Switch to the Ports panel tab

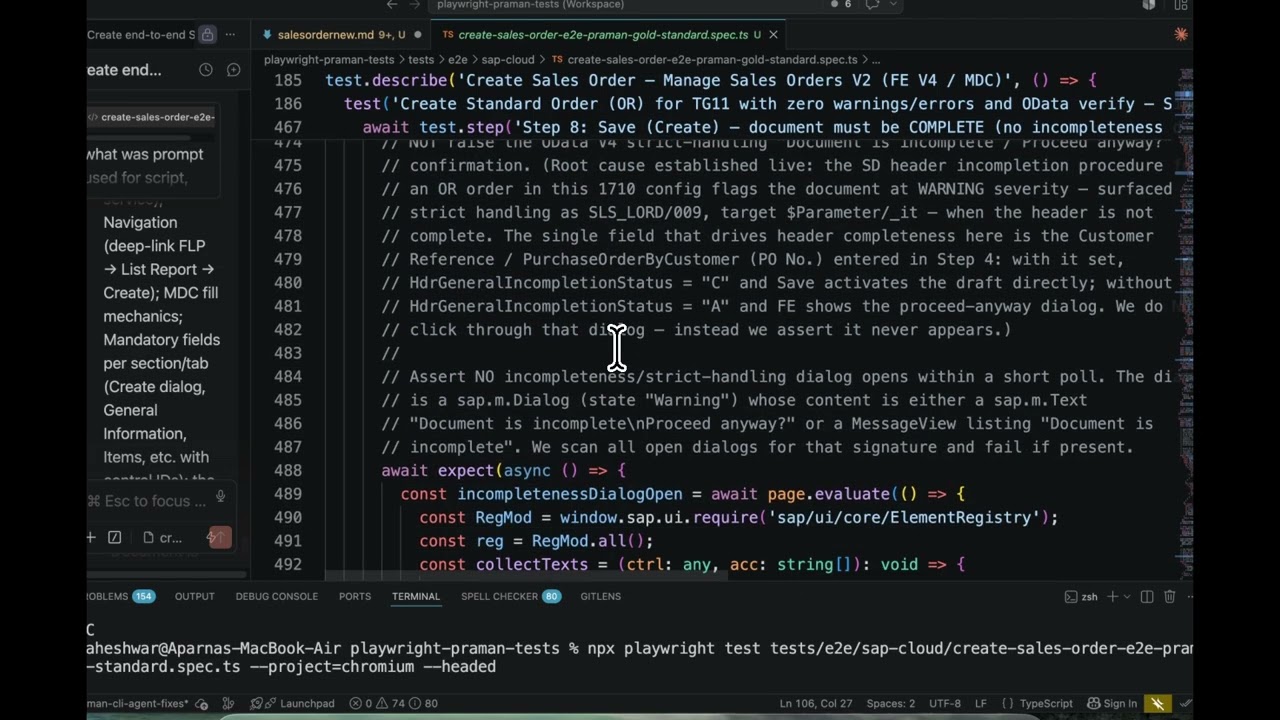[355, 596]
